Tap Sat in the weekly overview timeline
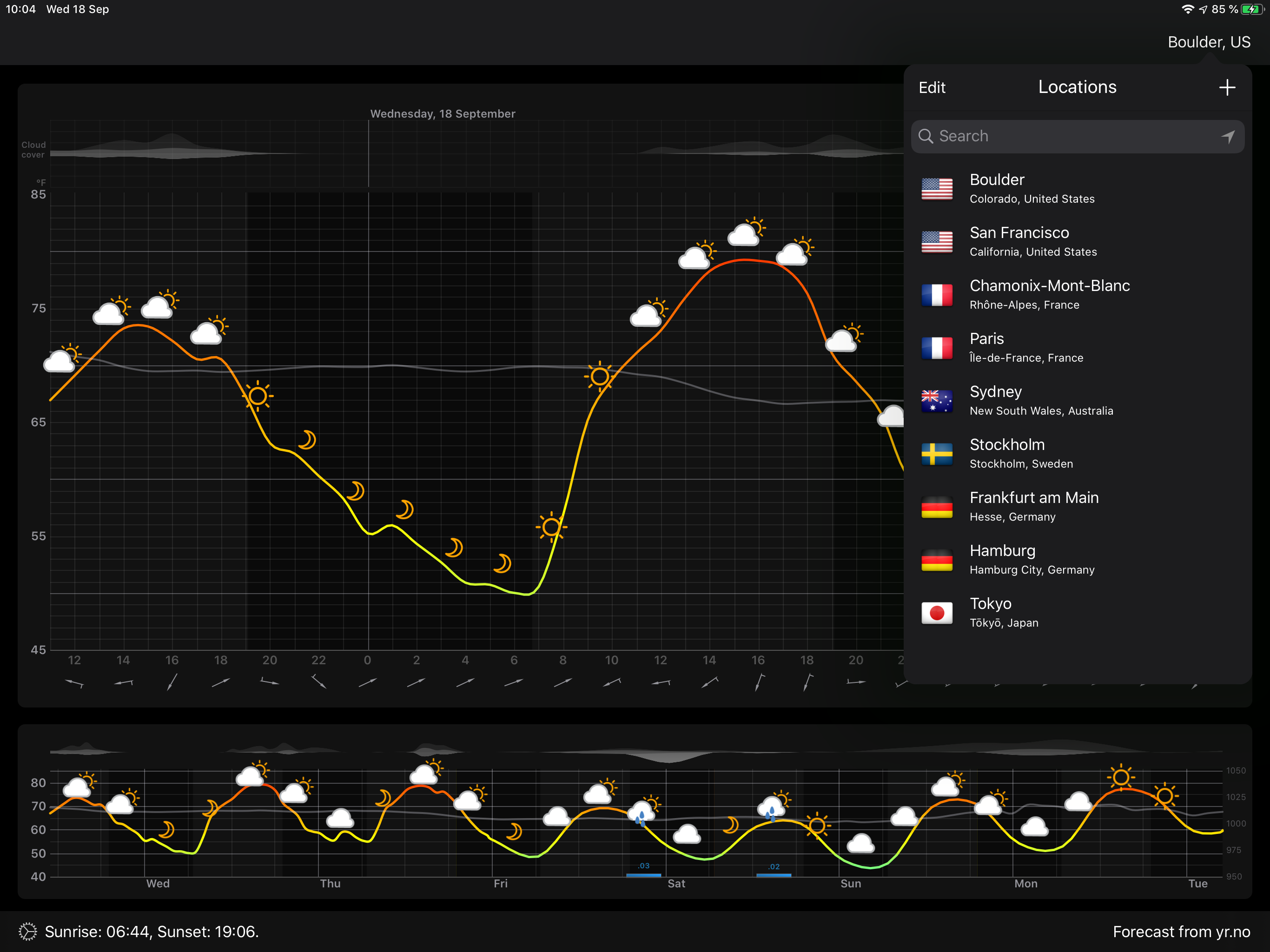 click(676, 883)
